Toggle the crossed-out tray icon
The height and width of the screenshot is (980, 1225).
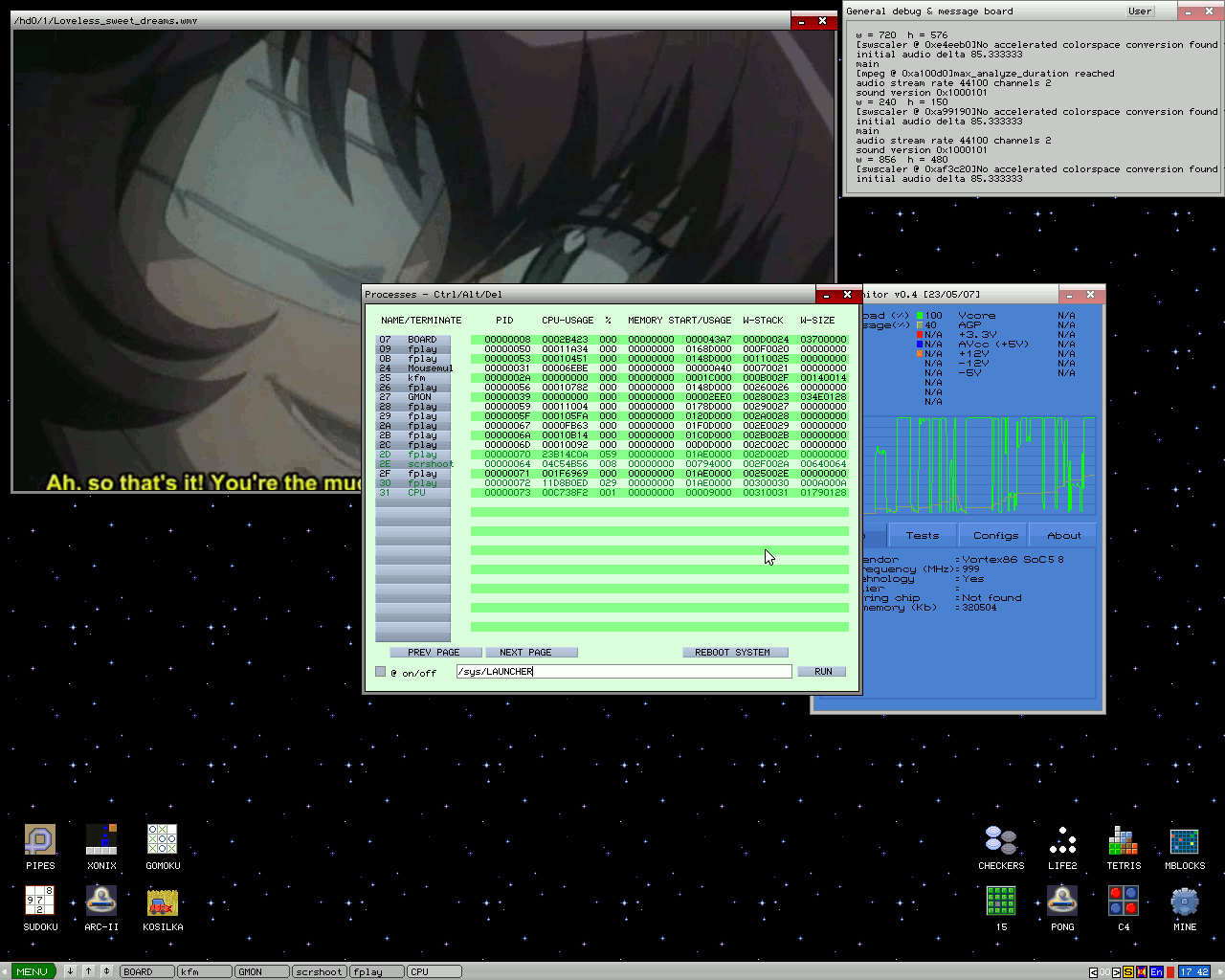tap(1142, 971)
